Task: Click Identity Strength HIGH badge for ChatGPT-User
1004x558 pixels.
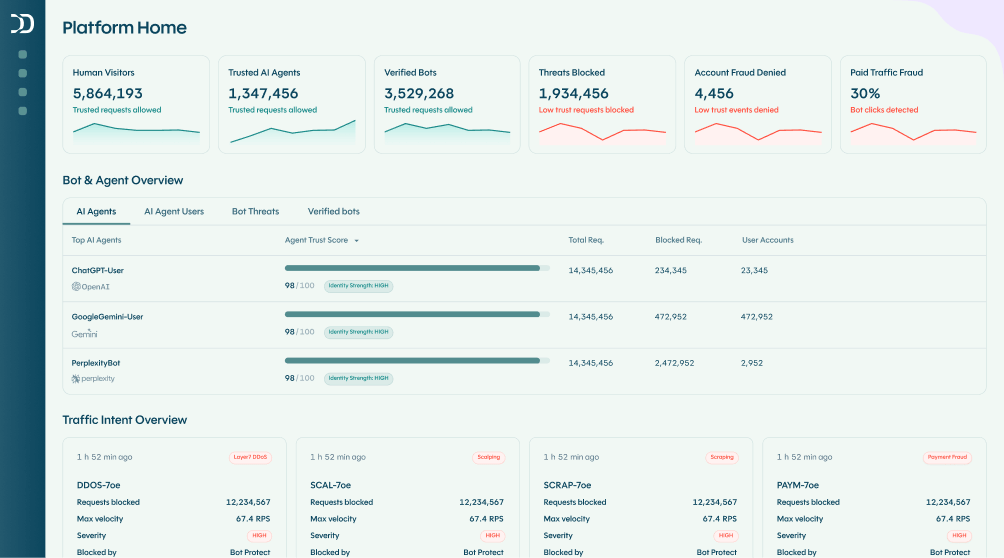Action: (x=359, y=286)
